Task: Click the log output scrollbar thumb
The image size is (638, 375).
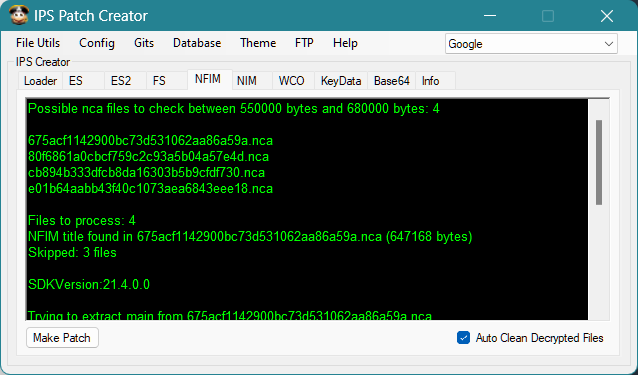Action: coord(599,162)
